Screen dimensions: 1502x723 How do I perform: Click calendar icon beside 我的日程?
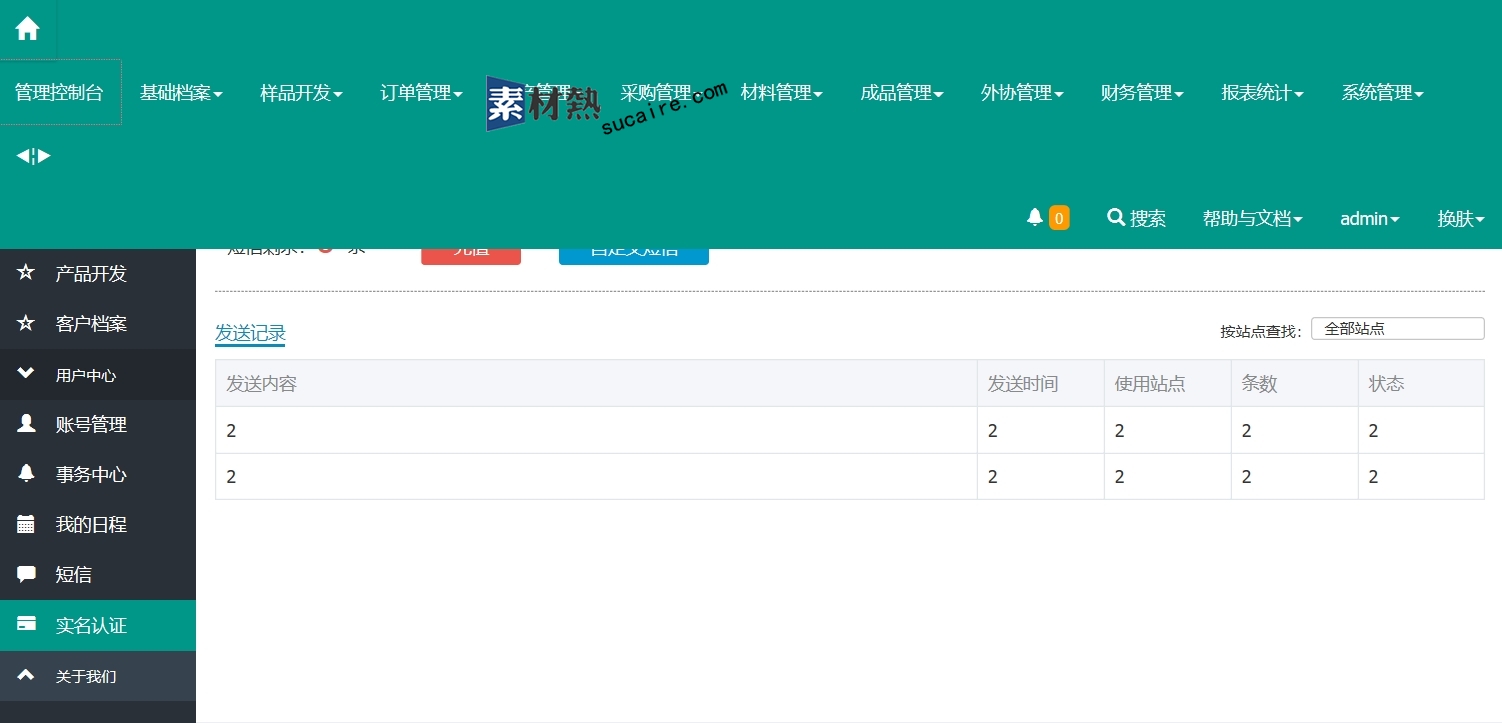click(26, 524)
